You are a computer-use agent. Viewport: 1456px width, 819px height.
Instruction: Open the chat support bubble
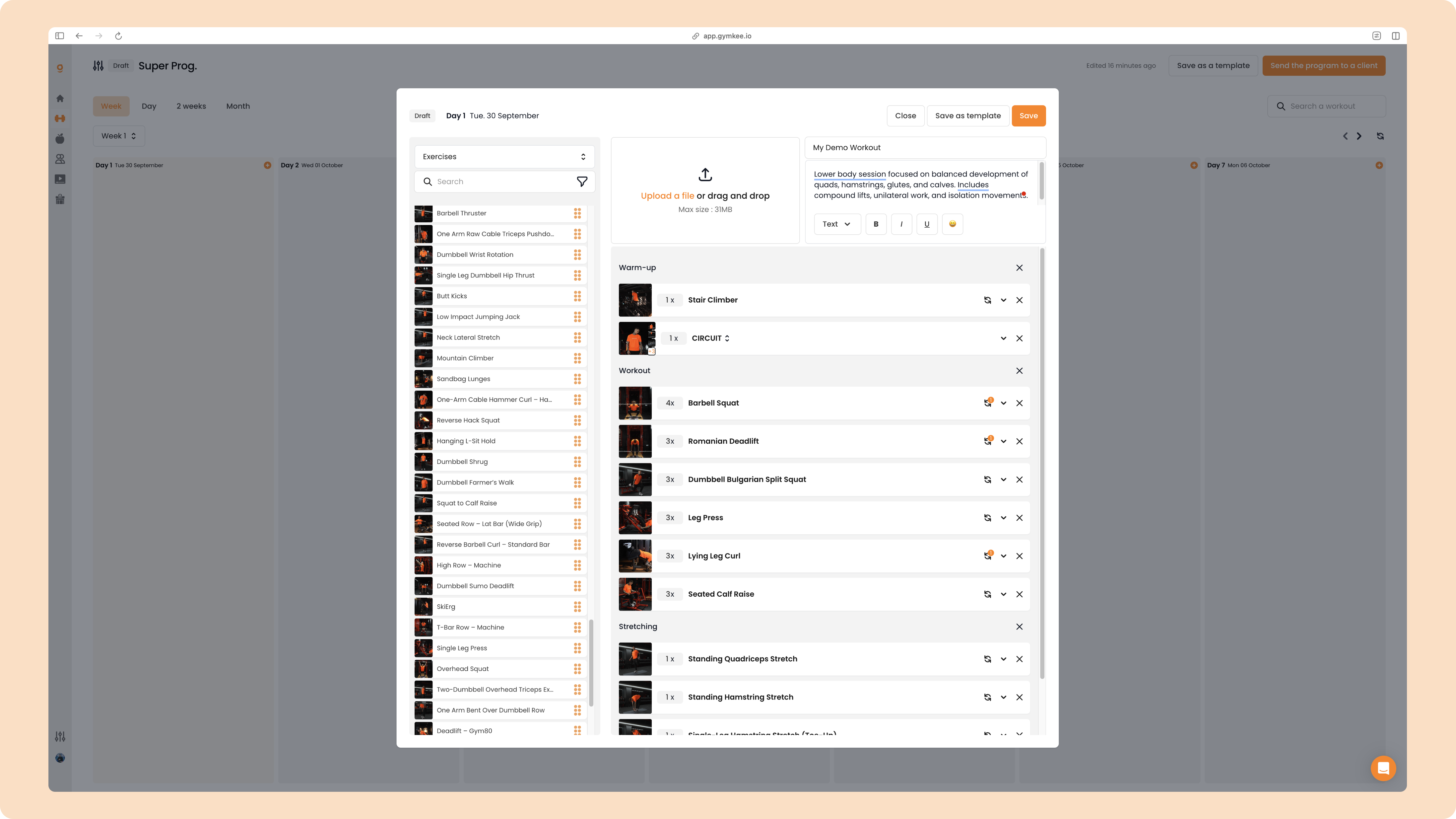1383,768
